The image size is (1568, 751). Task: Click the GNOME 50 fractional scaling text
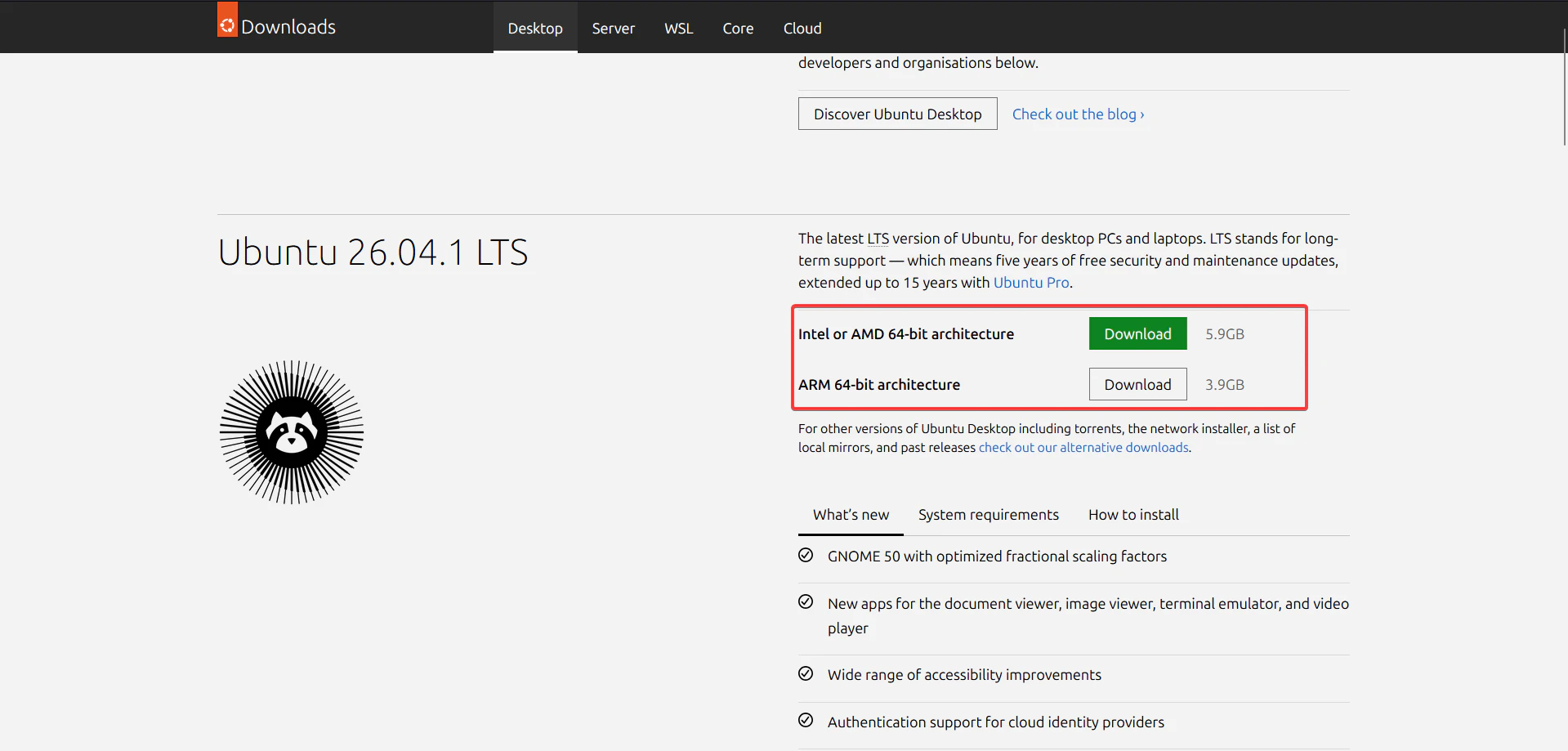pos(997,557)
